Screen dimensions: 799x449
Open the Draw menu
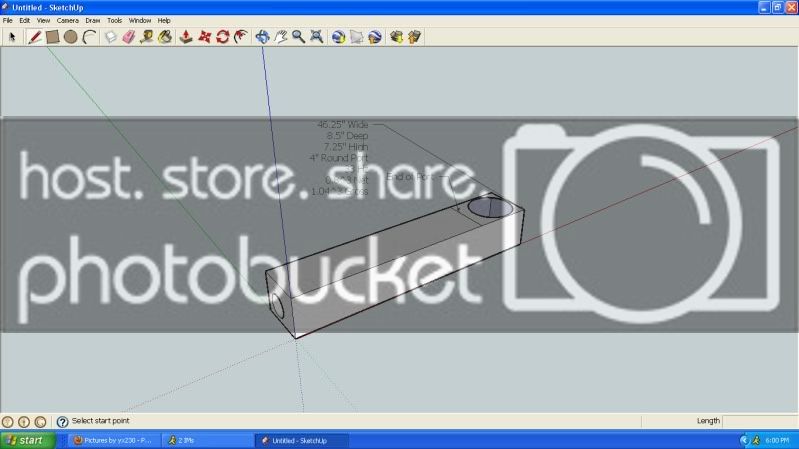pos(92,20)
